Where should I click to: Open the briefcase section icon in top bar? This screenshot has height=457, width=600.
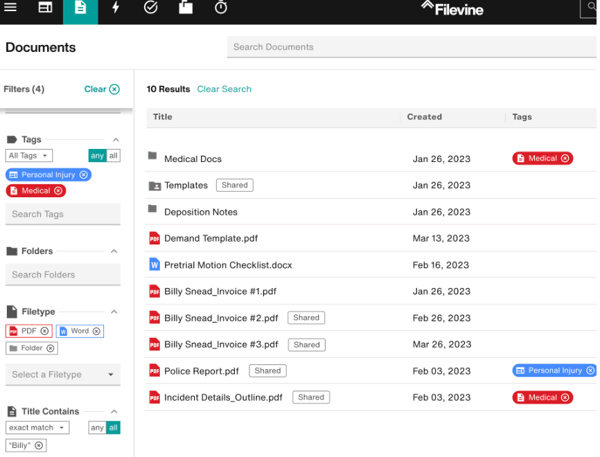coord(186,7)
